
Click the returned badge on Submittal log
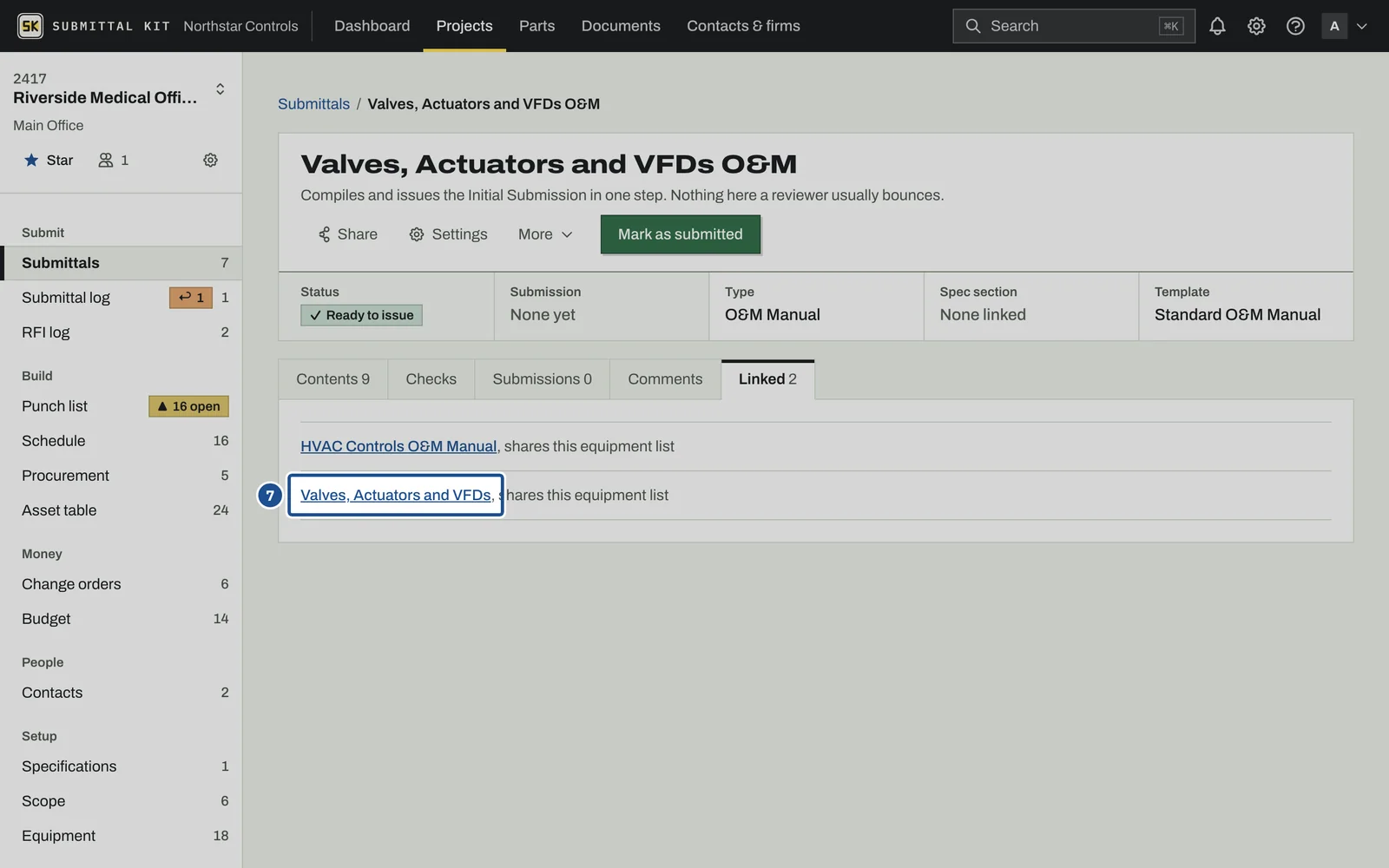coord(191,298)
